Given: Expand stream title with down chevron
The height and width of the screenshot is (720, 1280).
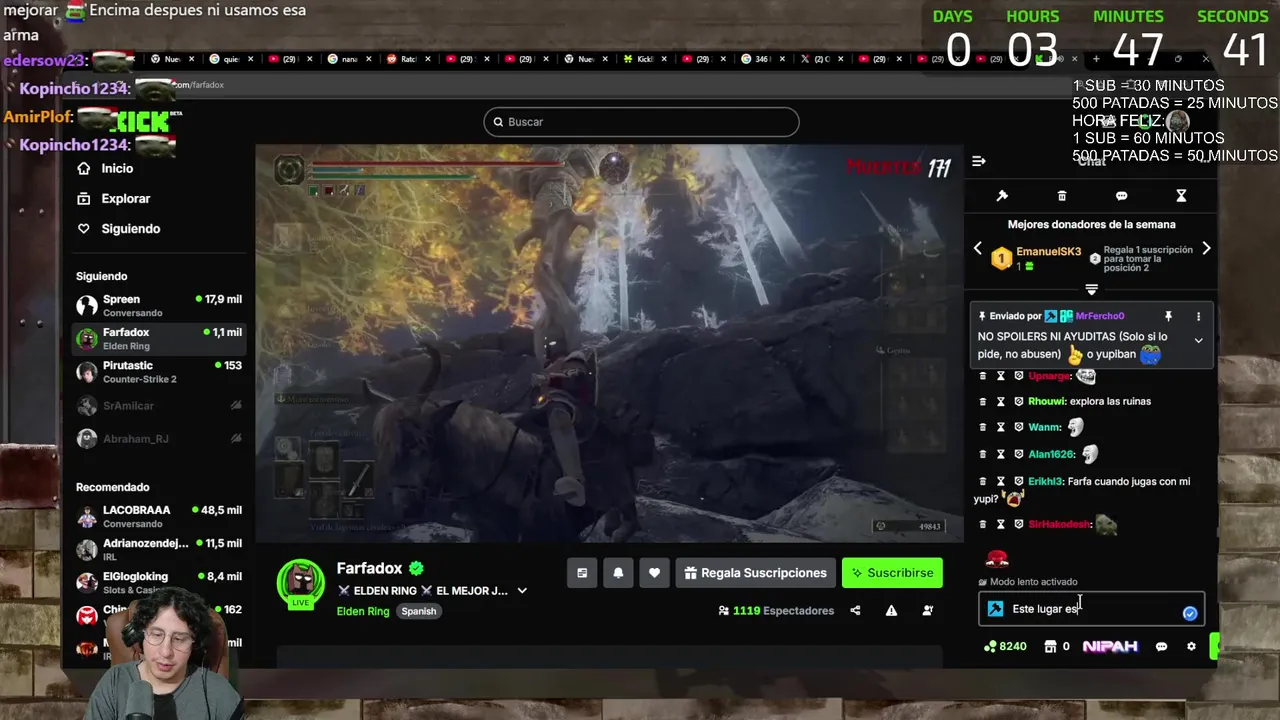Looking at the screenshot, I should click(521, 590).
